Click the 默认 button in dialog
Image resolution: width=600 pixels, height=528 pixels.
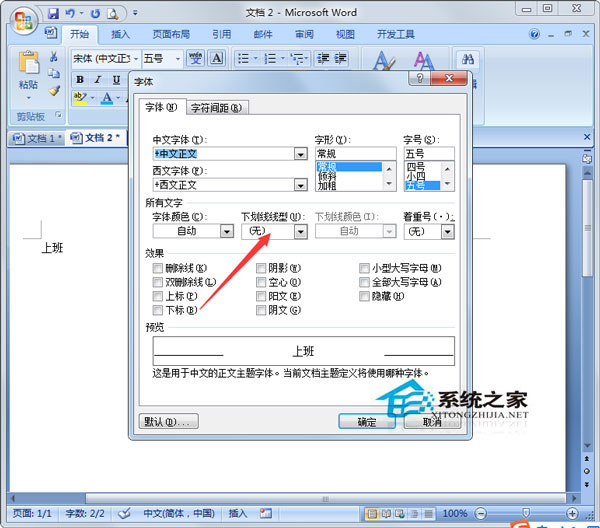168,422
